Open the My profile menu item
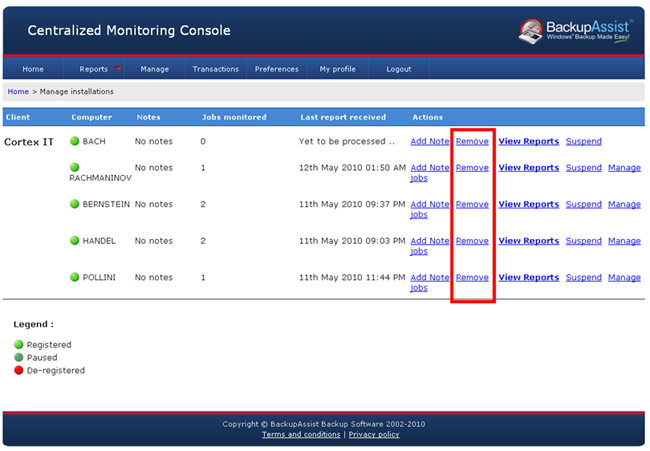This screenshot has height=451, width=650. click(x=337, y=69)
